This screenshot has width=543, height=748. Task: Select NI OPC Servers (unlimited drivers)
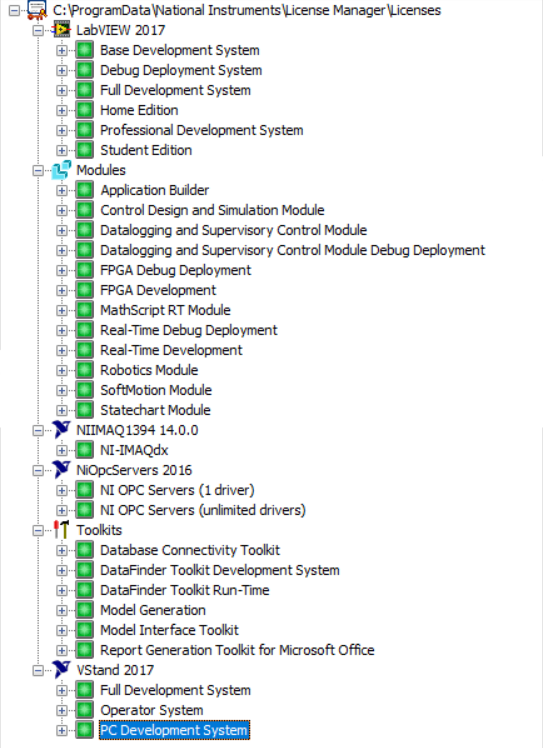[203, 510]
